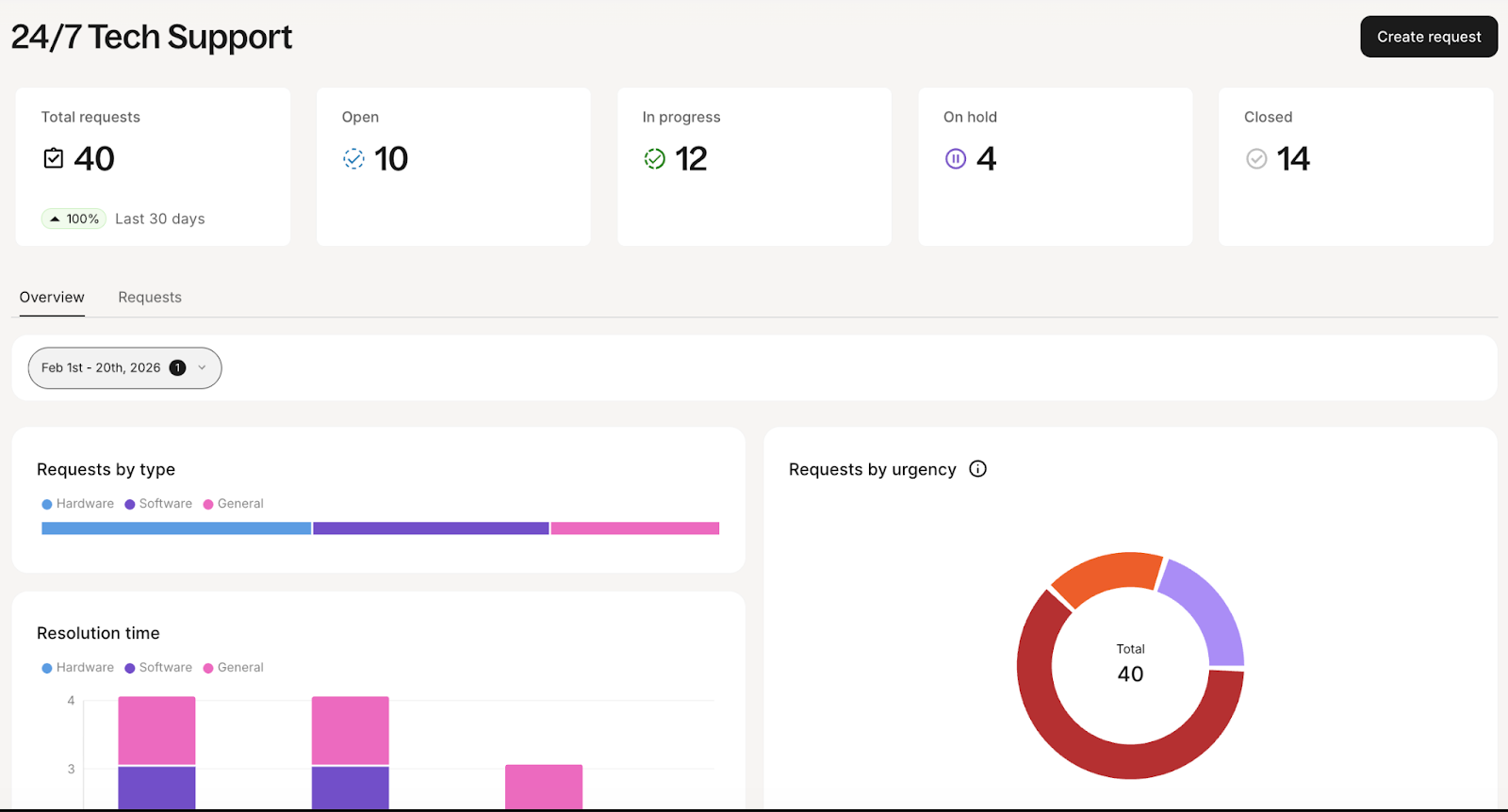Screen dimensions: 1508x812
Task: Toggle General legend in Resolution time
Action: [x=234, y=668]
